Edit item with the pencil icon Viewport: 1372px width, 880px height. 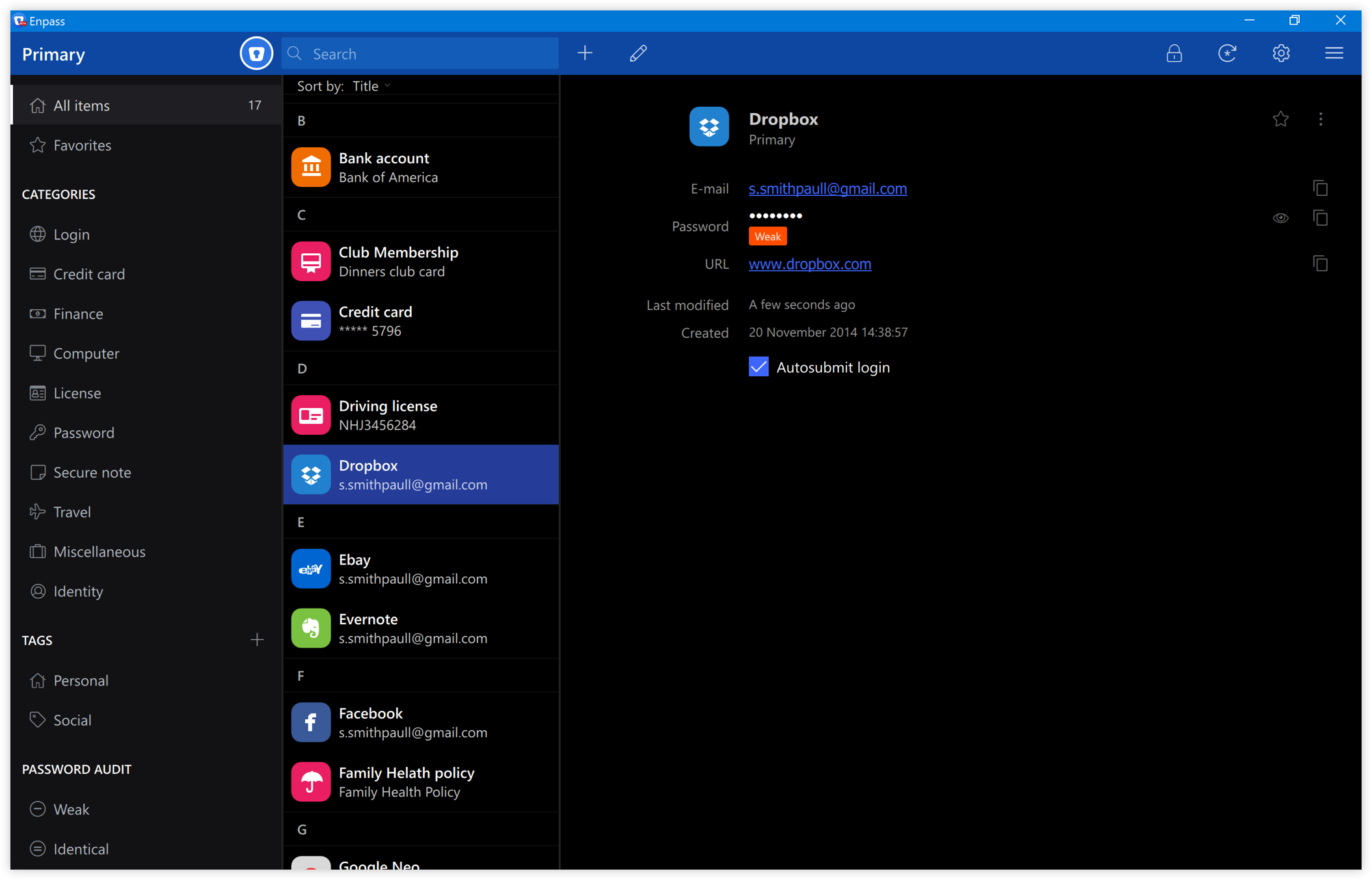[x=638, y=53]
